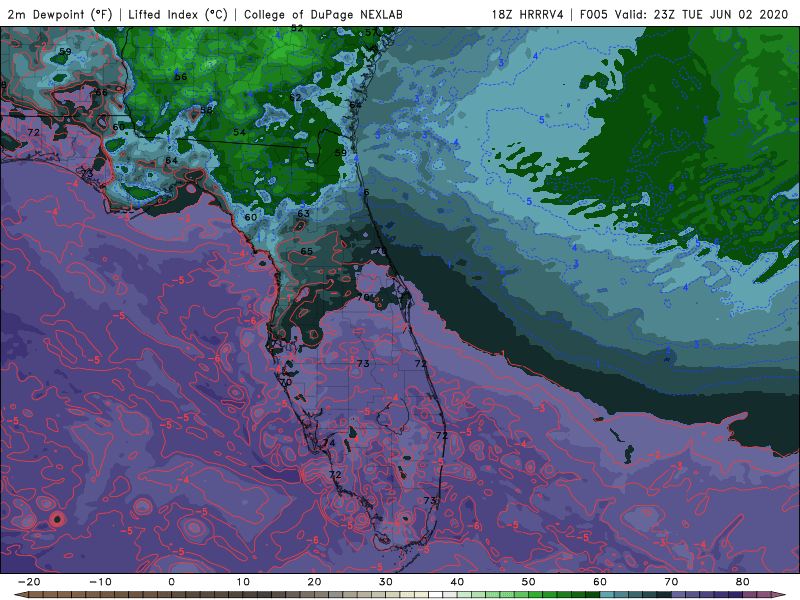Screen dimensions: 800x600
Task: Click the 10 label on the color scale
Action: [x=243, y=582]
